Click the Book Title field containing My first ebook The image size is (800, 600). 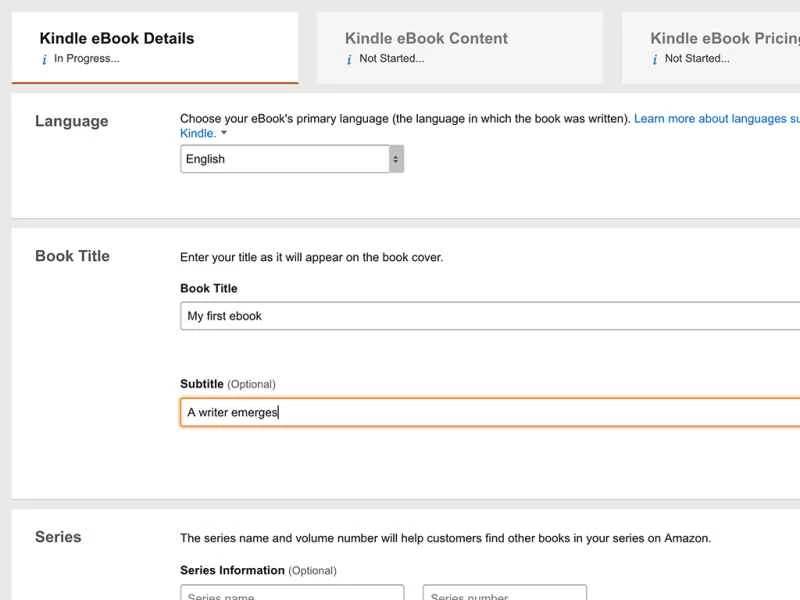point(490,316)
